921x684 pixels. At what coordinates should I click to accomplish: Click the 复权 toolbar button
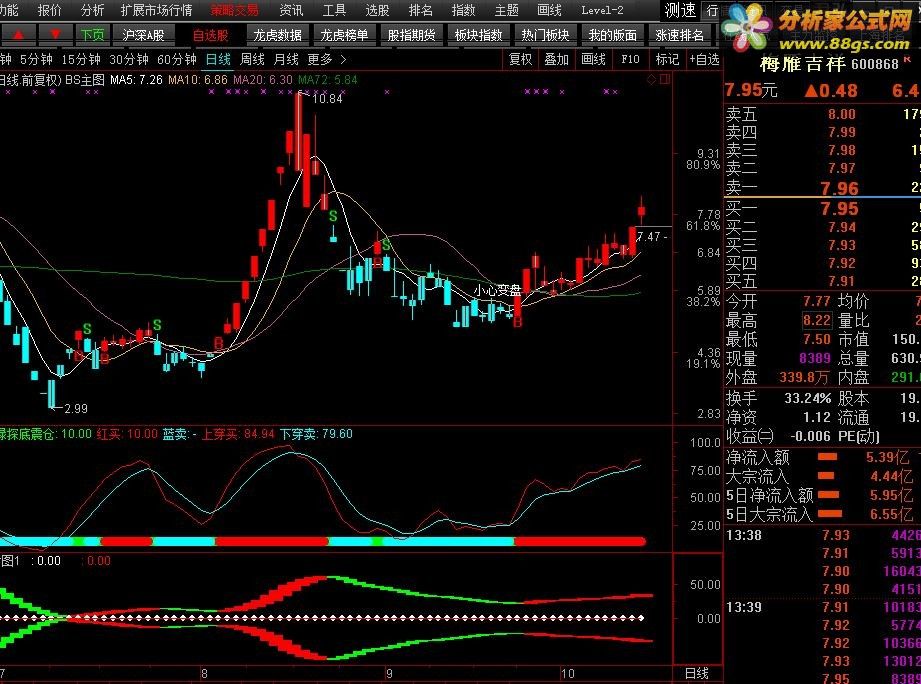(x=520, y=59)
